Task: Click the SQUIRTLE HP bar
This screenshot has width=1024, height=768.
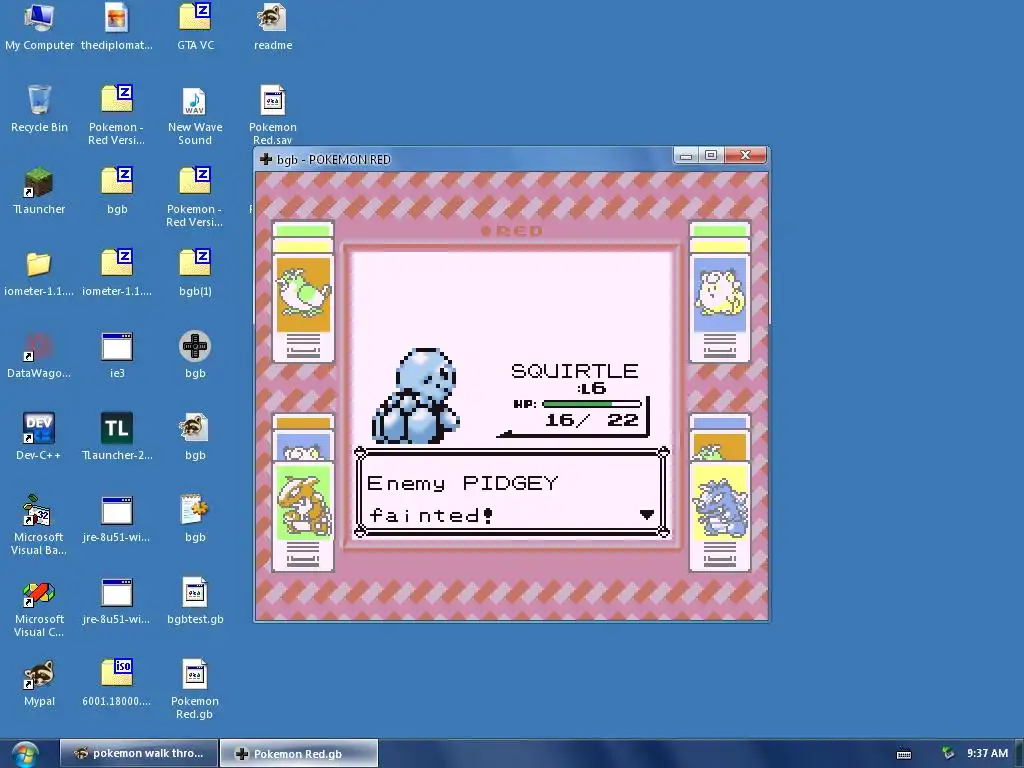Action: pyautogui.click(x=592, y=404)
